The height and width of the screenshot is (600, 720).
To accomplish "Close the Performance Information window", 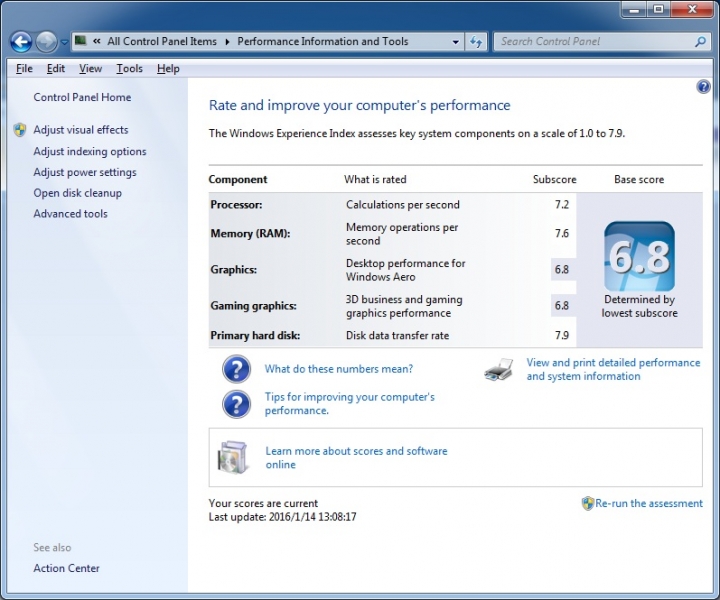I will point(692,9).
